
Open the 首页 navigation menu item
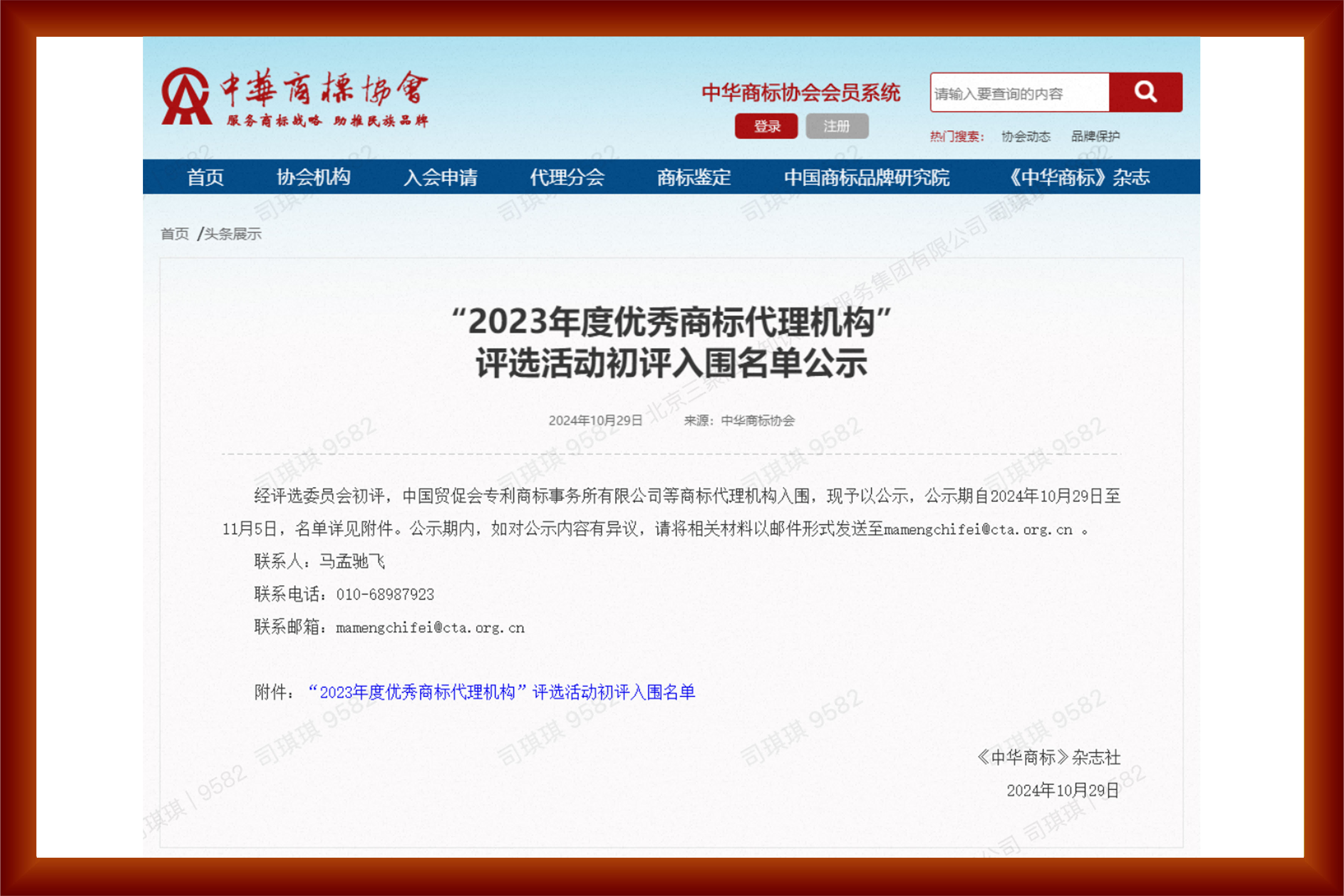click(205, 177)
